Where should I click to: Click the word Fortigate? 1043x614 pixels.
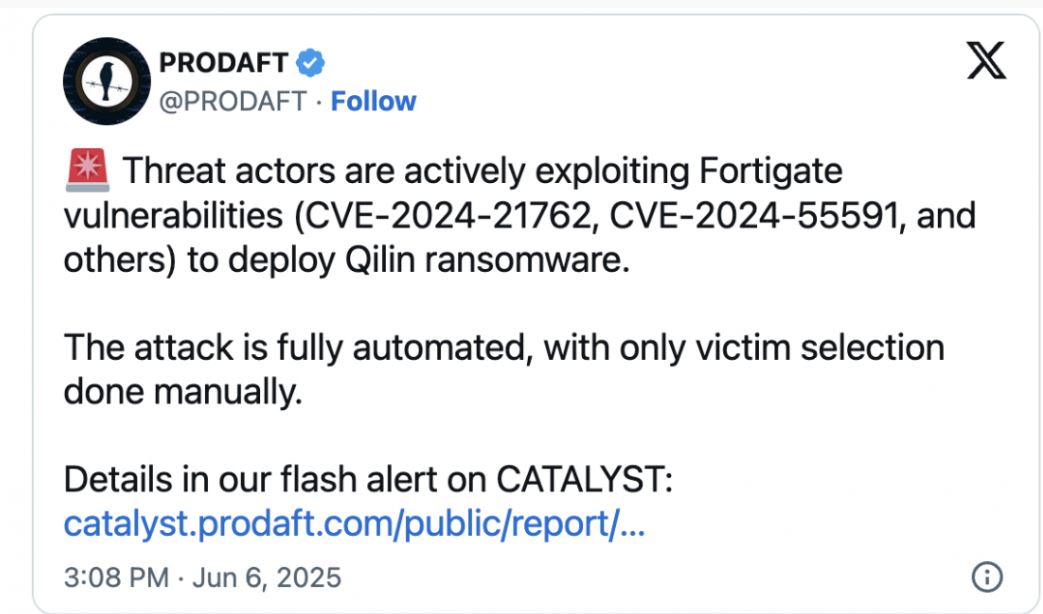771,172
